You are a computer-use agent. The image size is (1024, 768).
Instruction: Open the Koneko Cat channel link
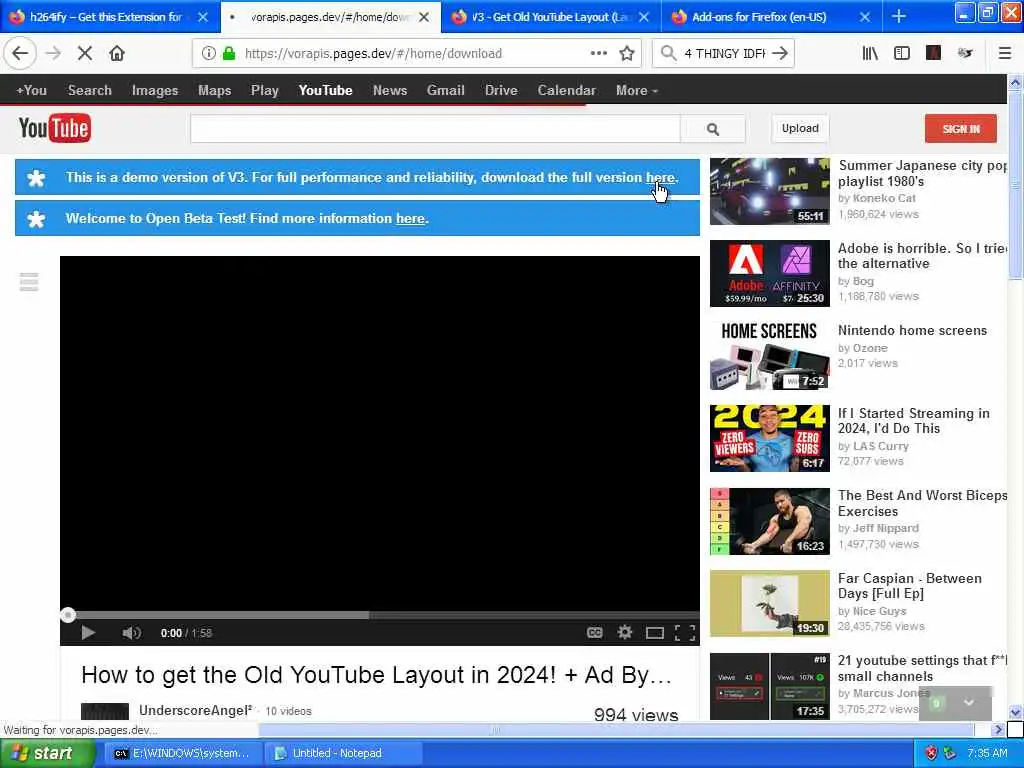tap(884, 198)
